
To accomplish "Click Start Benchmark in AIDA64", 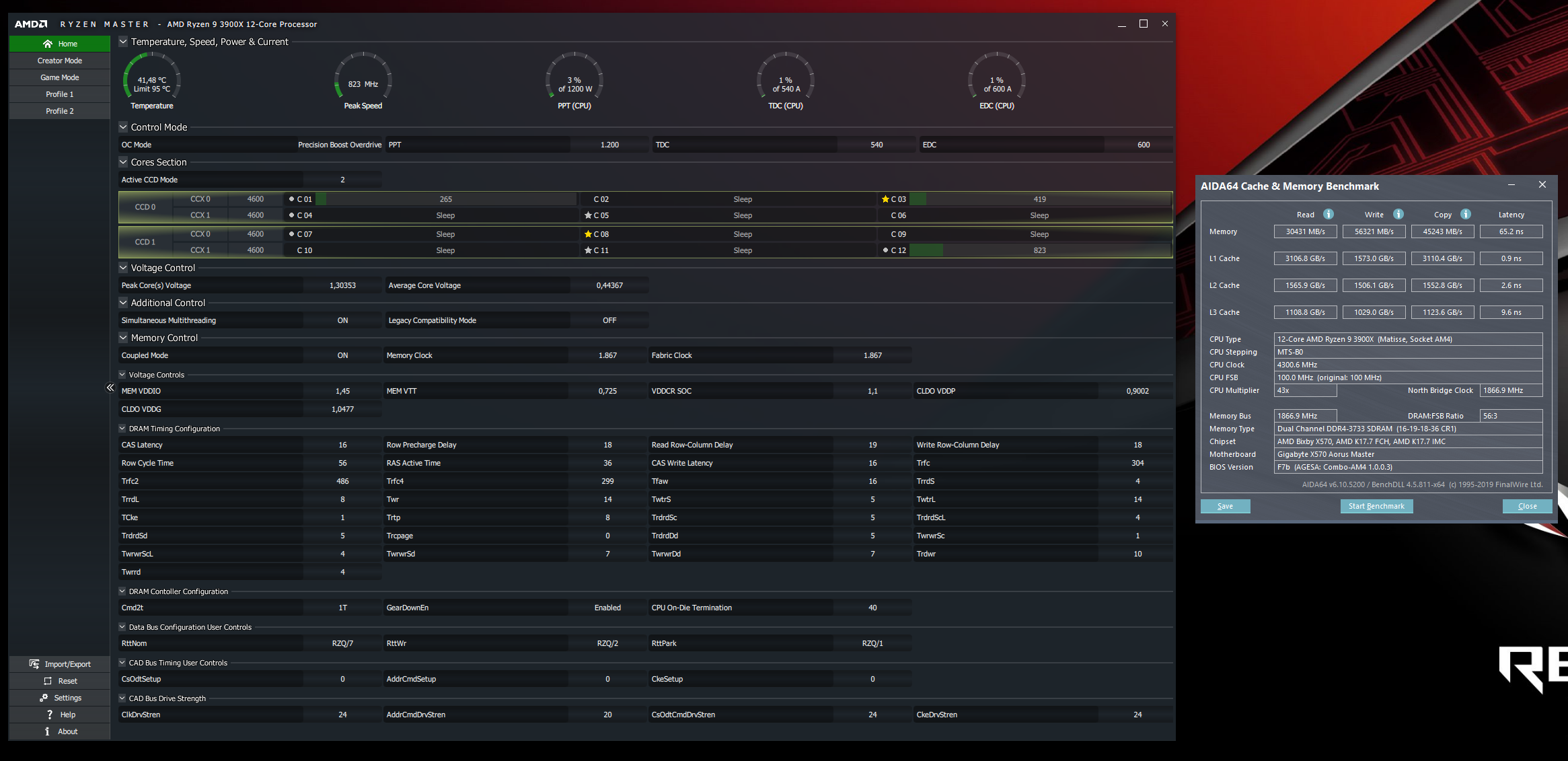I will (1376, 506).
